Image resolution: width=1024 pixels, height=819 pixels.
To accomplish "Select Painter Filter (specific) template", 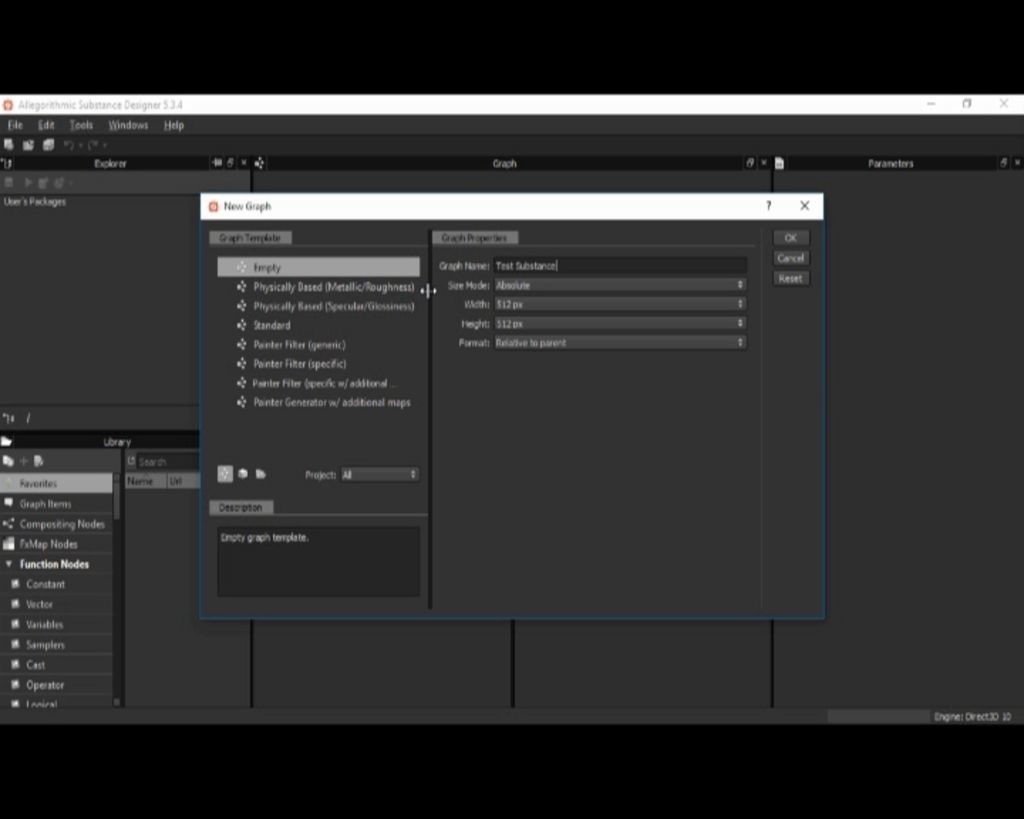I will pos(319,364).
